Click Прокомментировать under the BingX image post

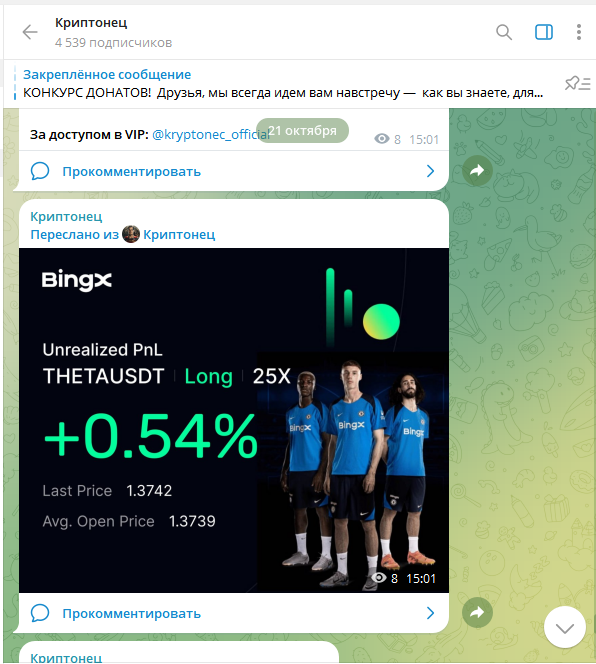coord(131,614)
